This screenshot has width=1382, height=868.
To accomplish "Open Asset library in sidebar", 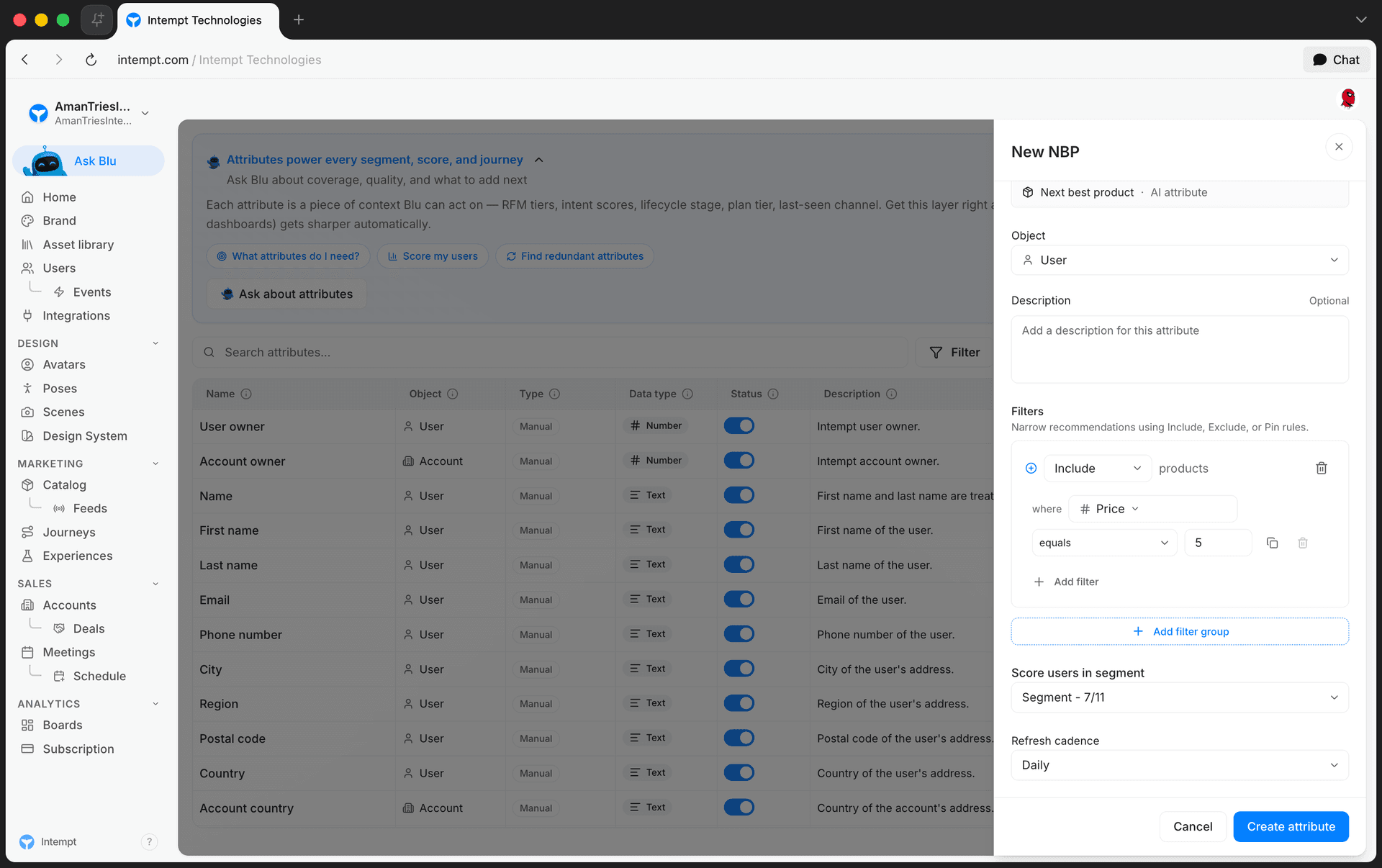I will [x=78, y=245].
